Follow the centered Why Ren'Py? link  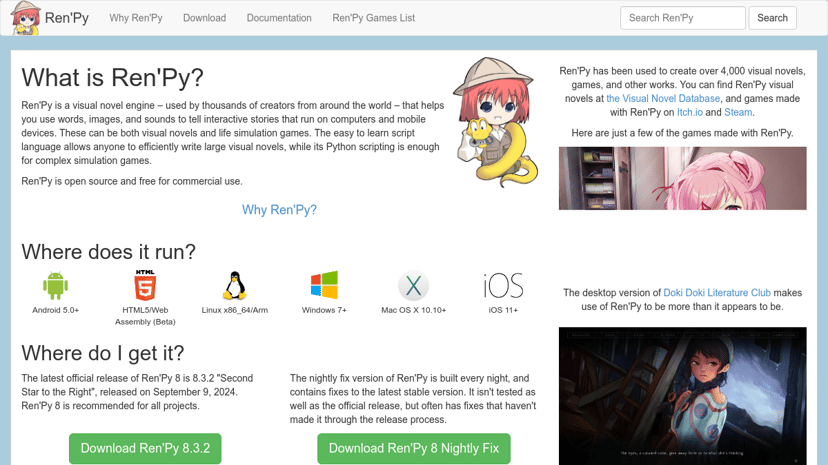pyautogui.click(x=279, y=210)
